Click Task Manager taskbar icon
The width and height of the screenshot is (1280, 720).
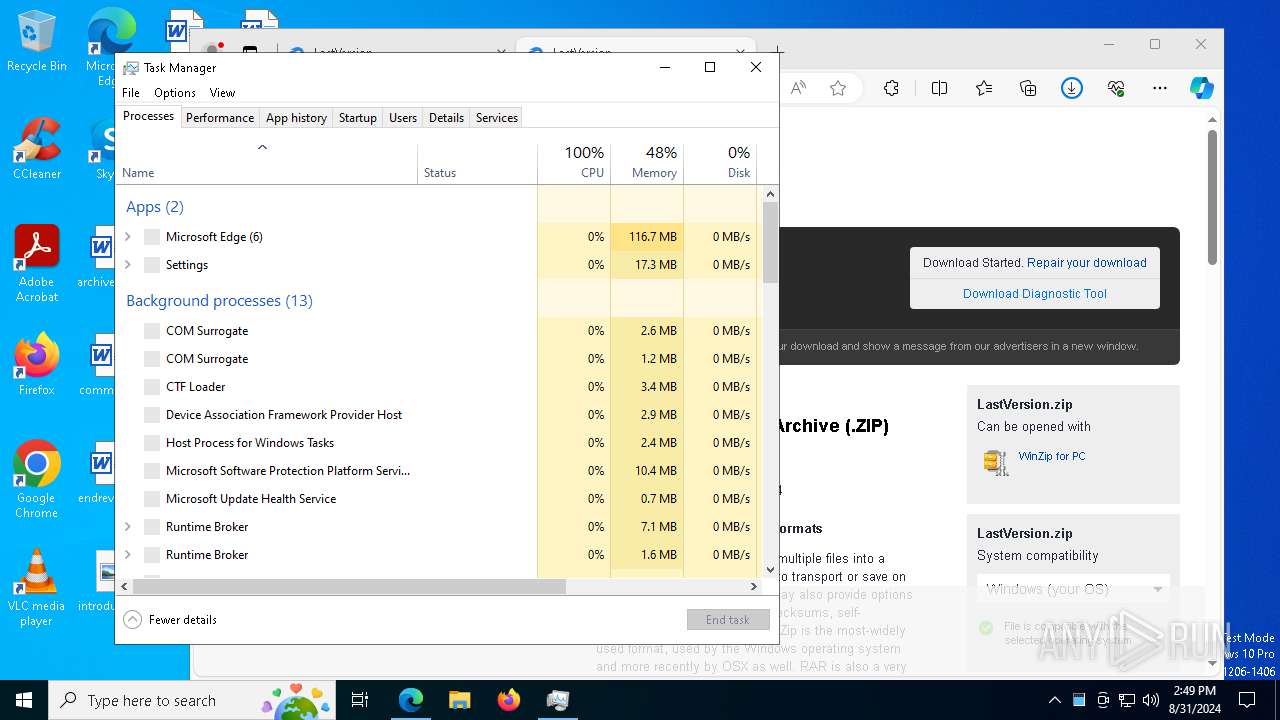[557, 700]
